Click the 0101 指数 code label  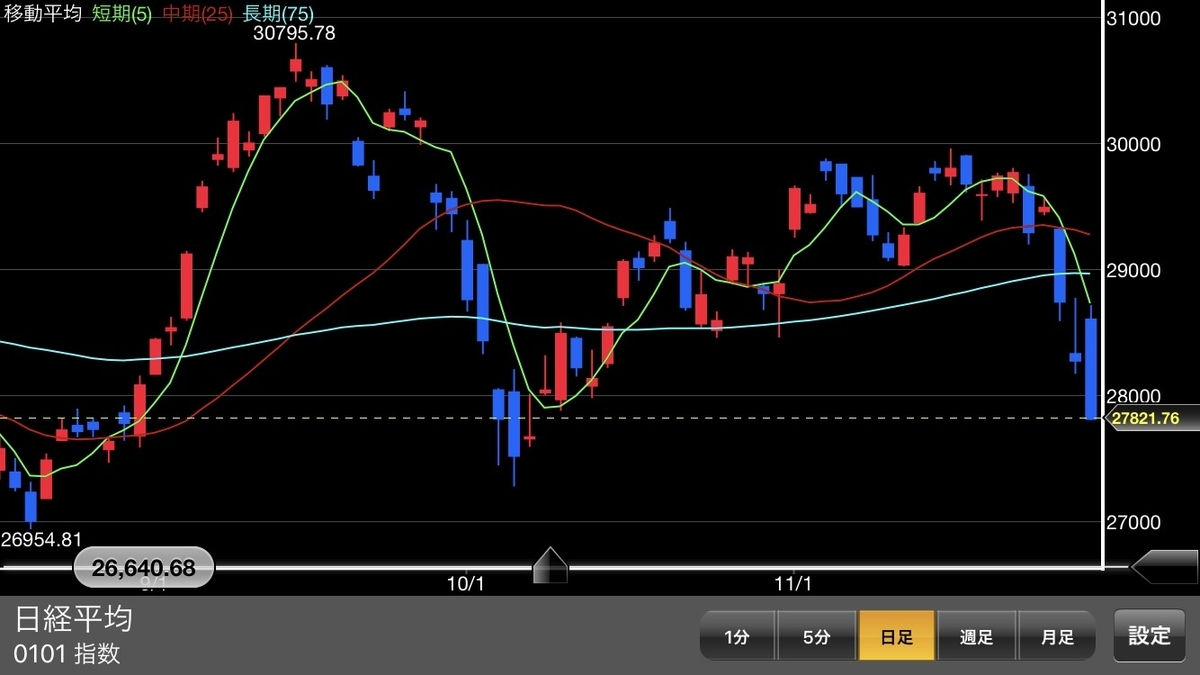tap(67, 655)
